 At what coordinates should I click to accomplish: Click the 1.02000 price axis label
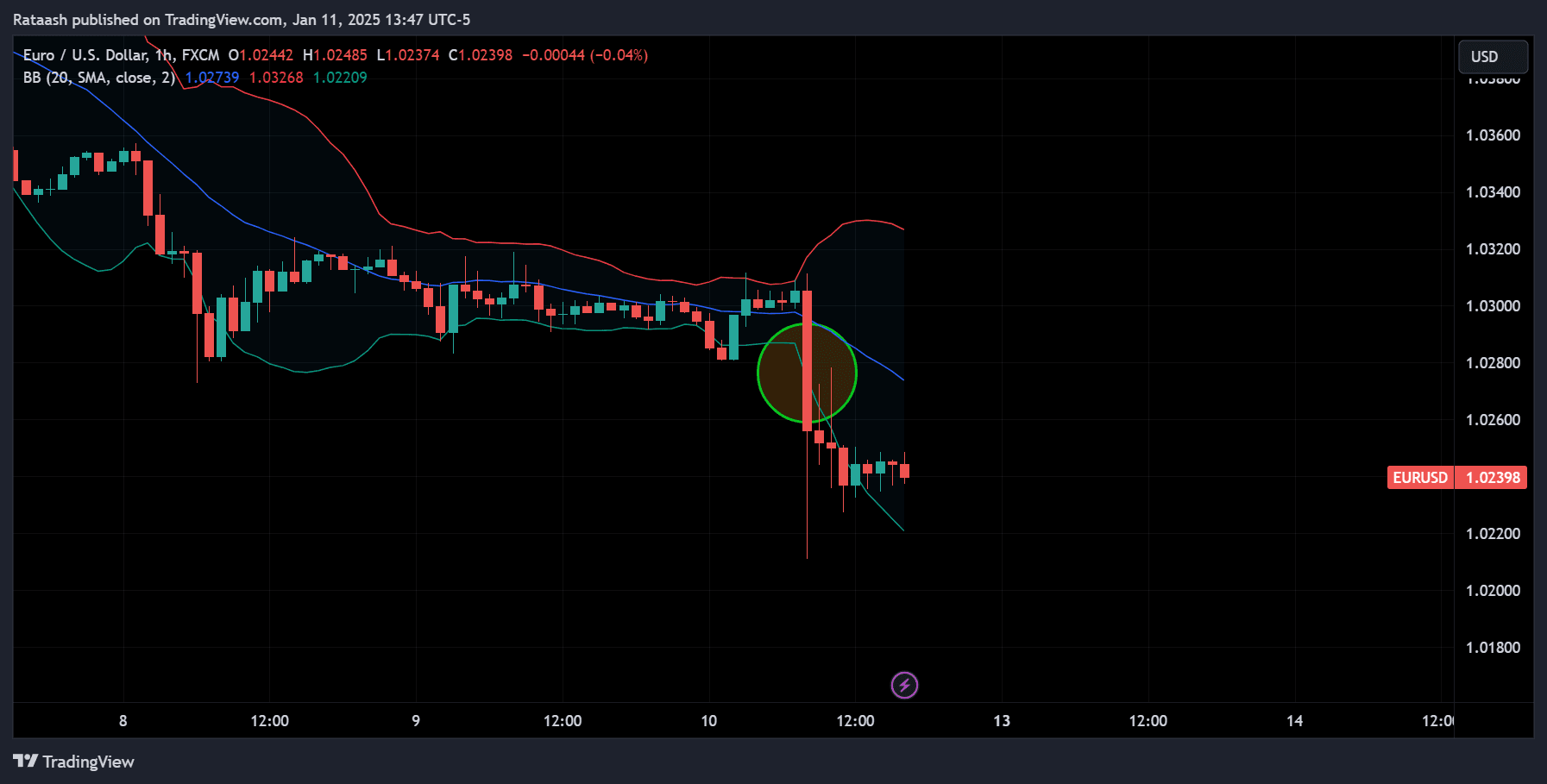click(1494, 591)
